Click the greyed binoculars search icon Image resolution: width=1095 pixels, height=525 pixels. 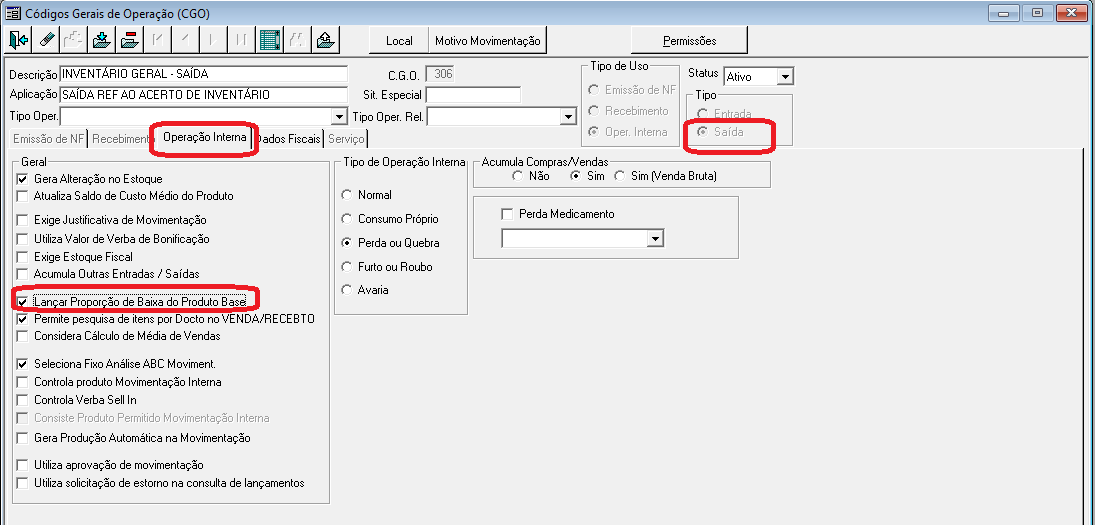coord(295,40)
